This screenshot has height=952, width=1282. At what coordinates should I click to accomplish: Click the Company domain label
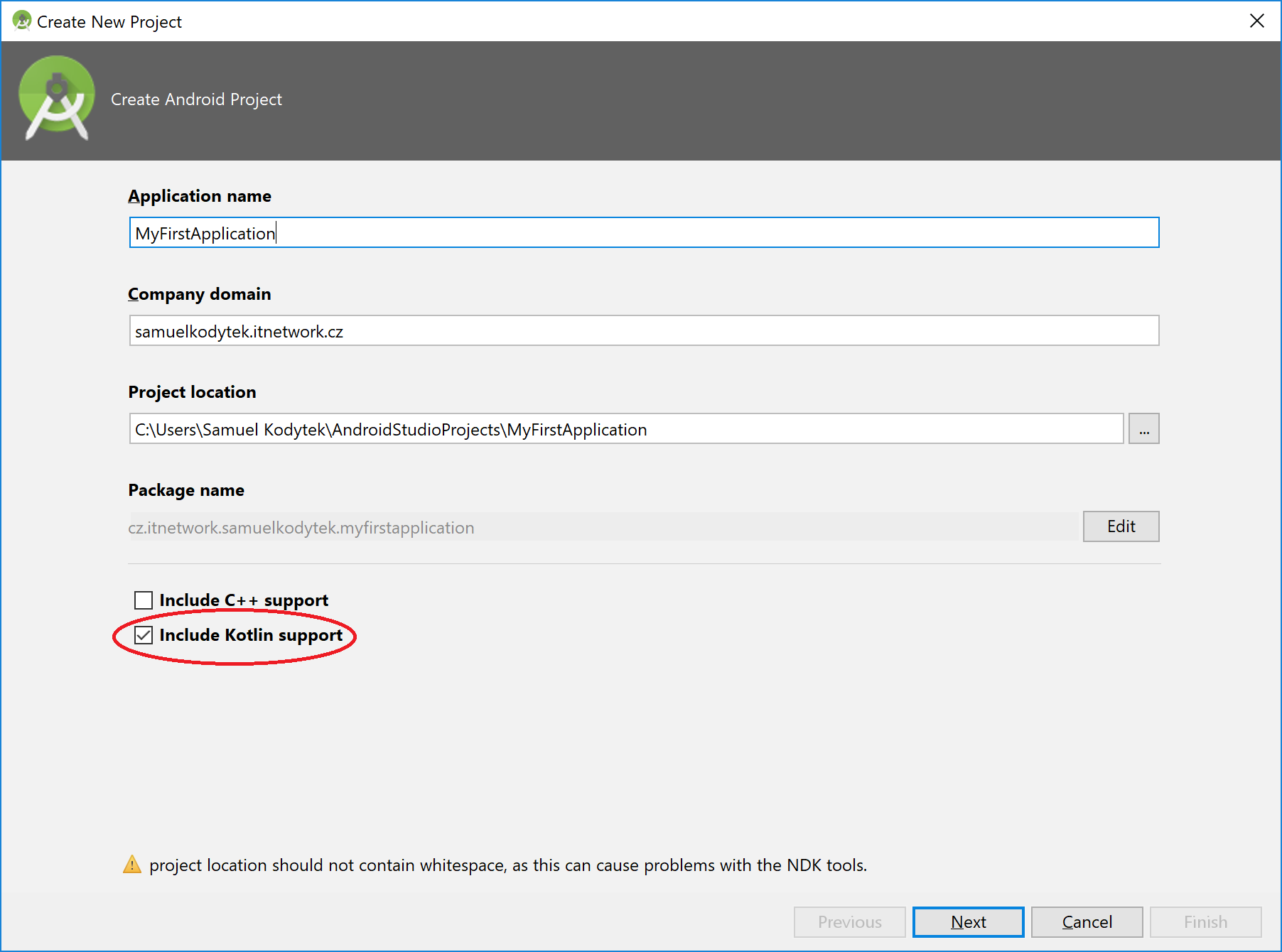coord(200,294)
